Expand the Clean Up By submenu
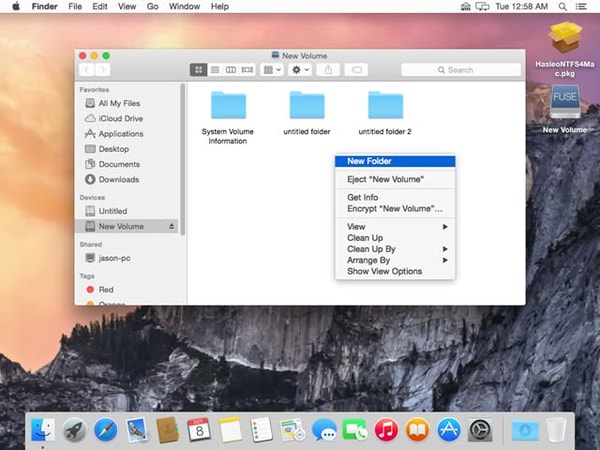 395,249
